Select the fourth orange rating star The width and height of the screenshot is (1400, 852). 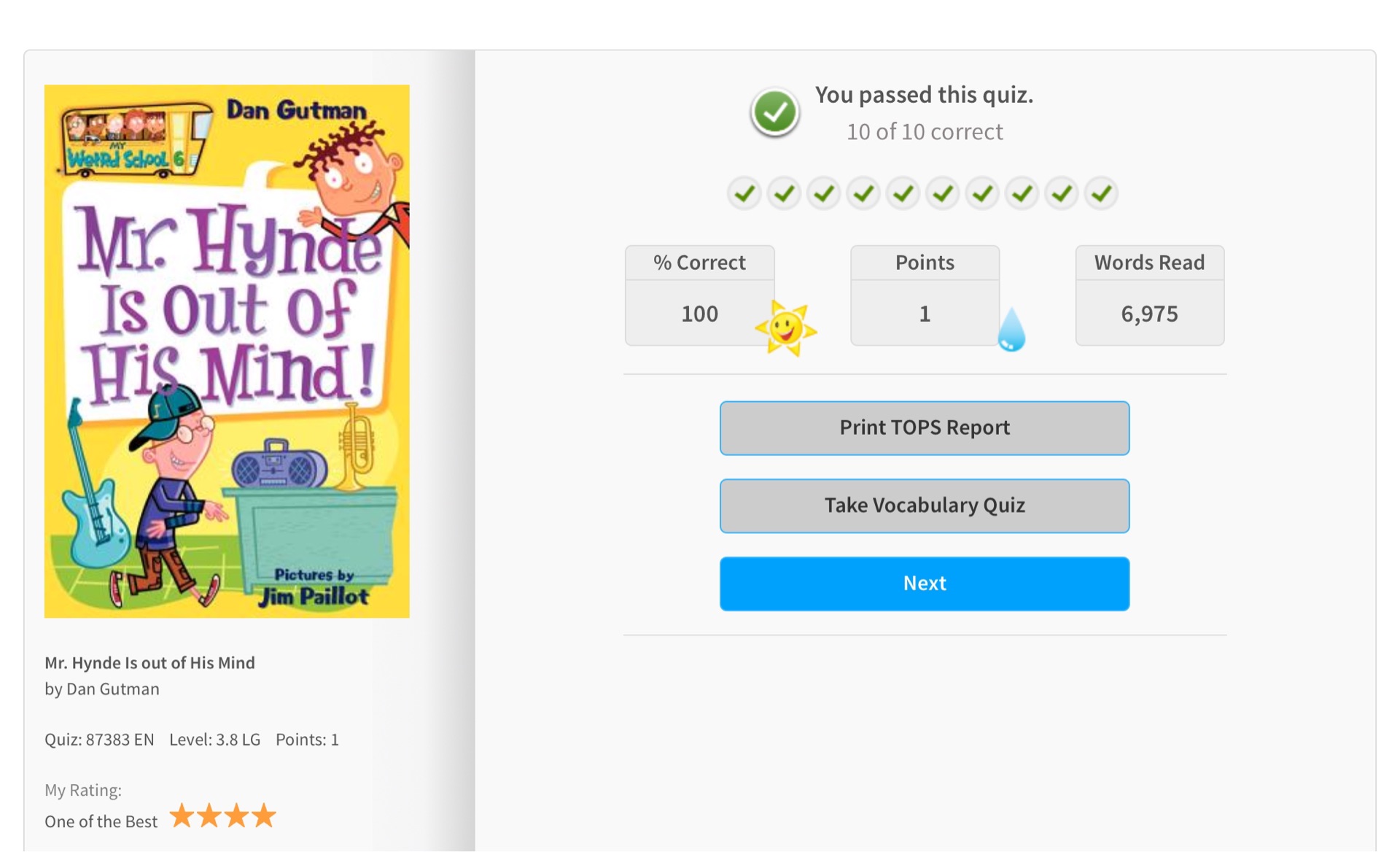click(x=264, y=816)
